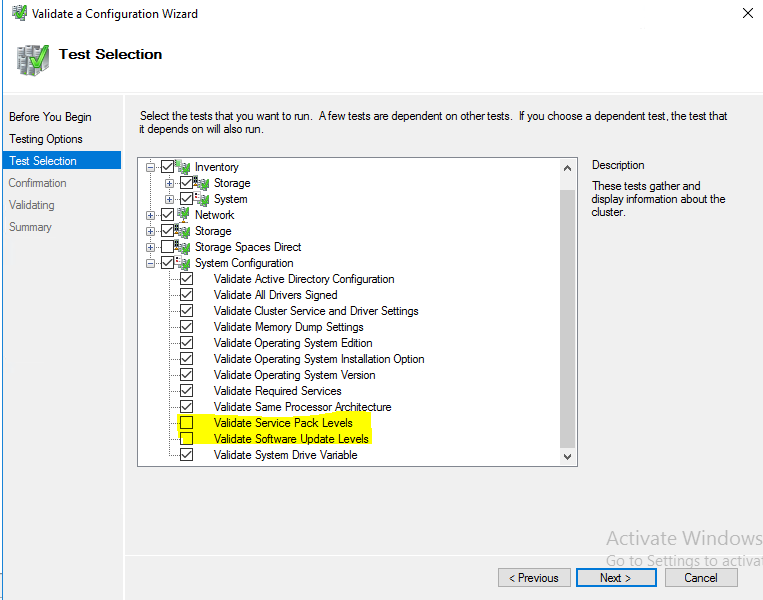Screen dimensions: 763x600
Task: Click the top-level Storage category icon
Action: [183, 231]
